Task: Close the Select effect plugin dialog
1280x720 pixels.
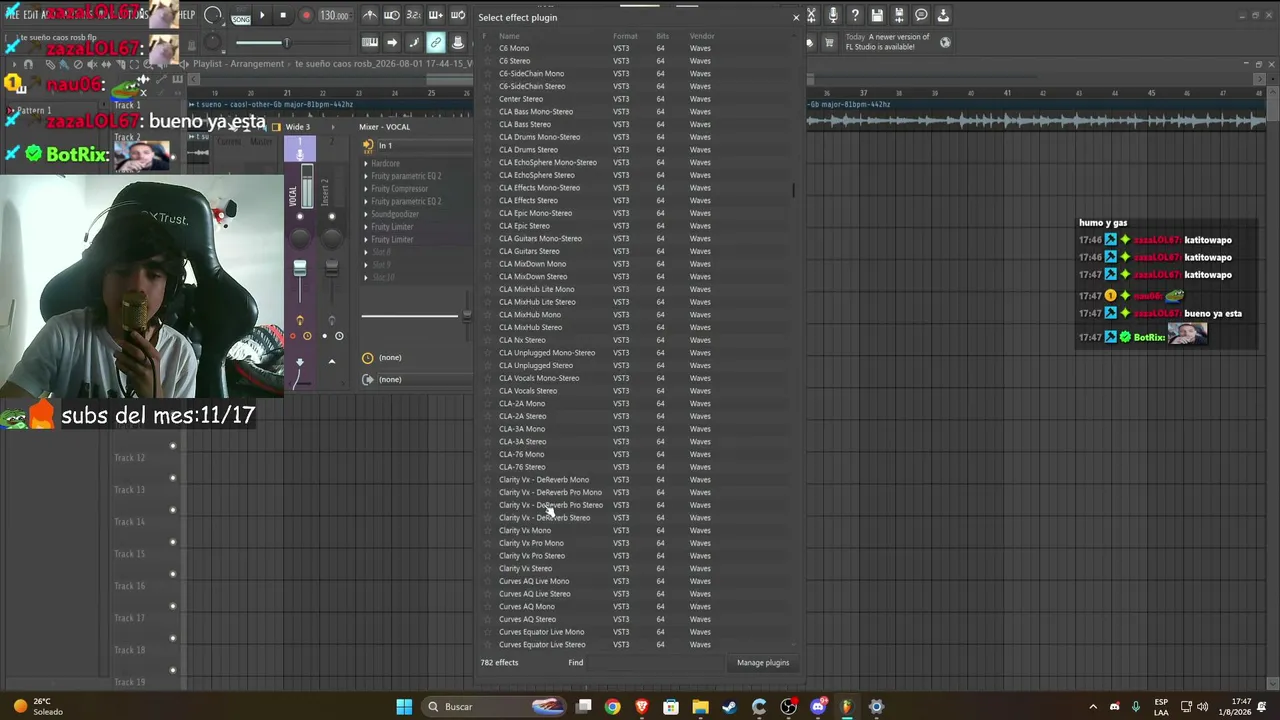Action: point(796,17)
